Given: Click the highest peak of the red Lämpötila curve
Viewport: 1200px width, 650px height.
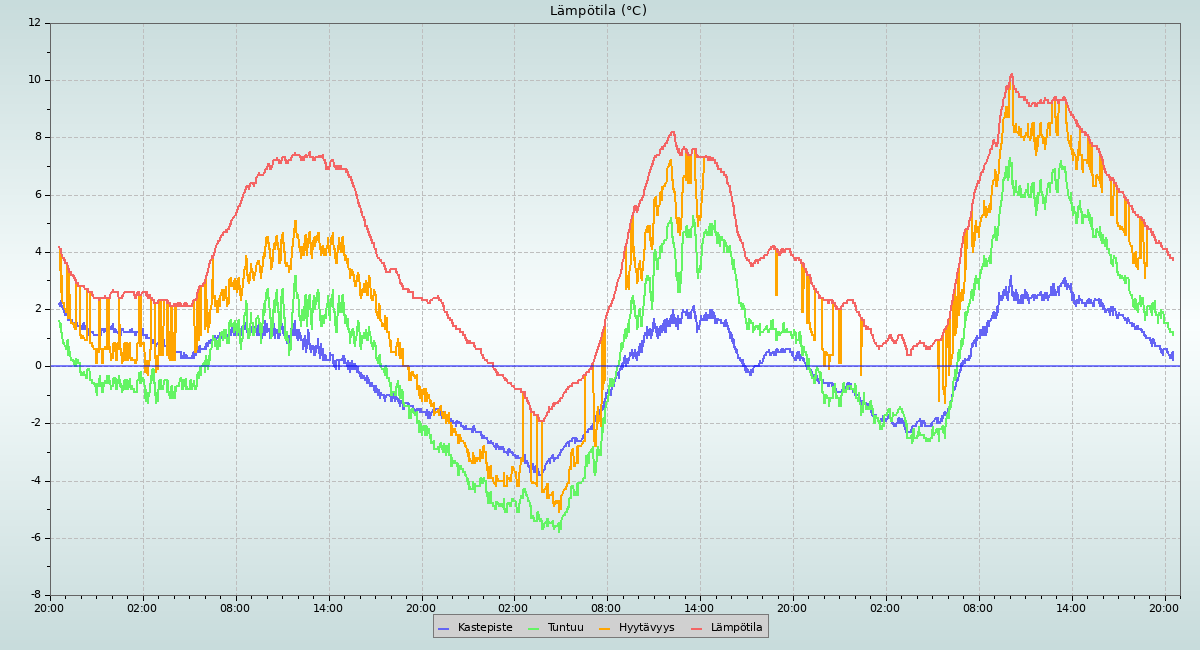Looking at the screenshot, I should pyautogui.click(x=1011, y=74).
